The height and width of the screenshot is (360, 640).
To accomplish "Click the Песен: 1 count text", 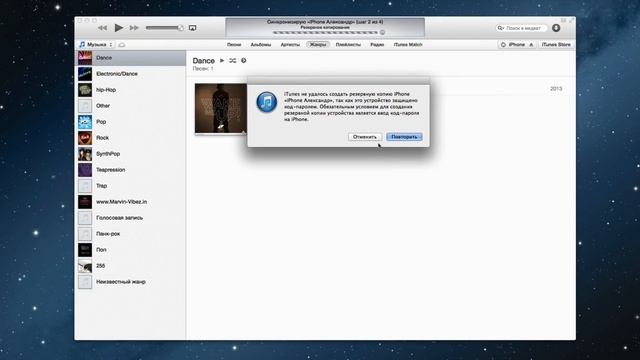I will (203, 69).
